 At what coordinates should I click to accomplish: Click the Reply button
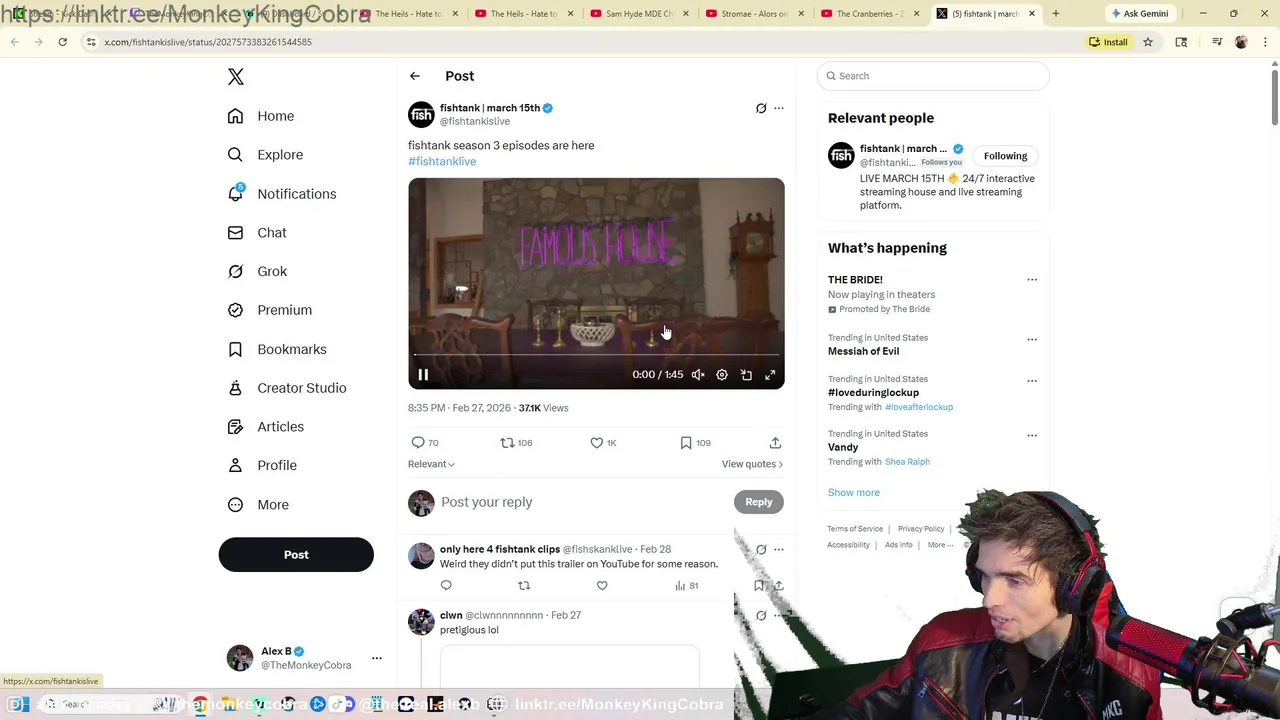pos(759,502)
